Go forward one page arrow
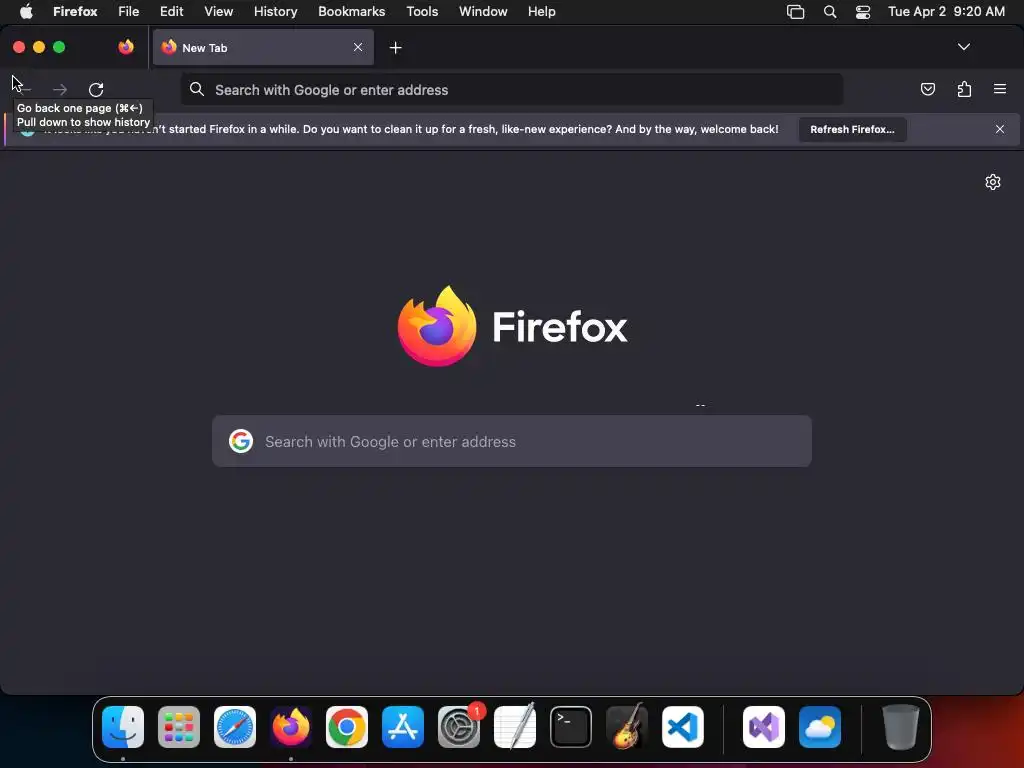The height and width of the screenshot is (768, 1024). (60, 89)
